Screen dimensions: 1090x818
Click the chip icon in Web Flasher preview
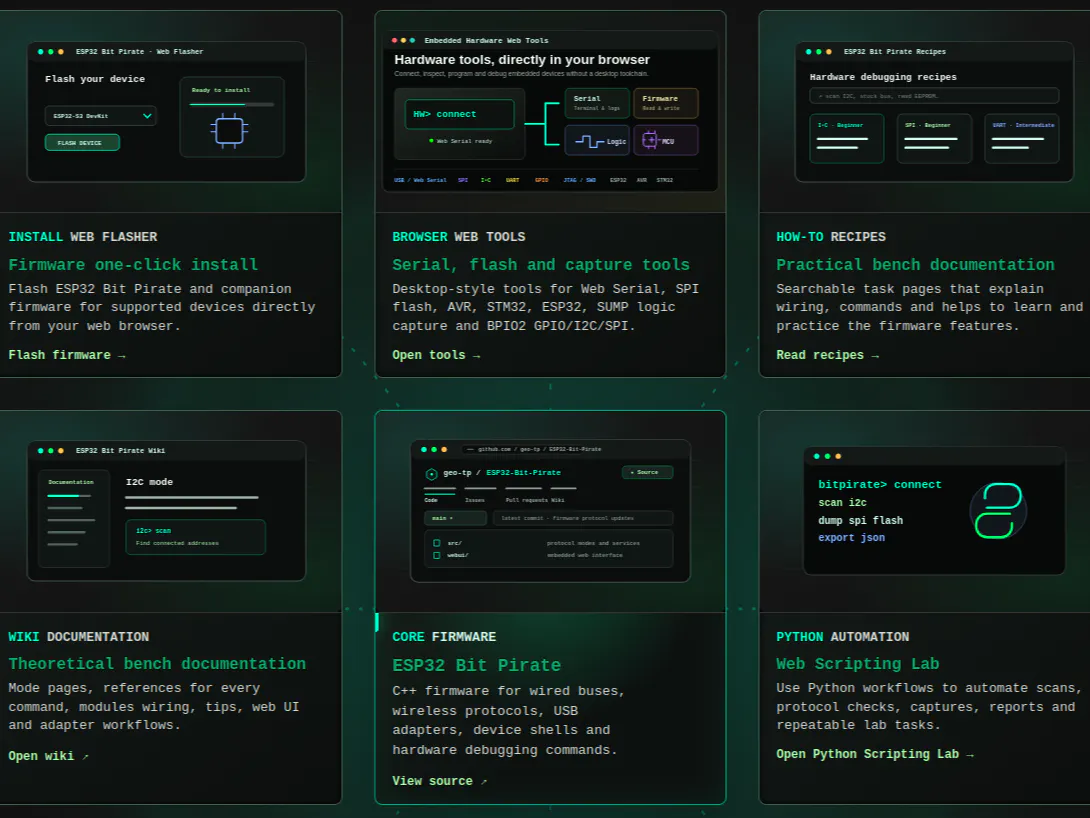229,130
